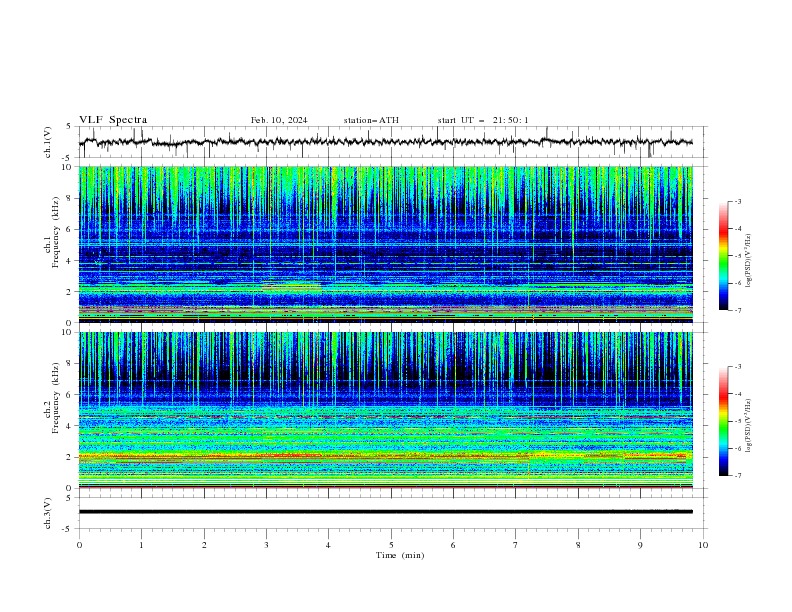Click the "0" tick on the time axis
The image size is (792, 612).
click(x=79, y=545)
